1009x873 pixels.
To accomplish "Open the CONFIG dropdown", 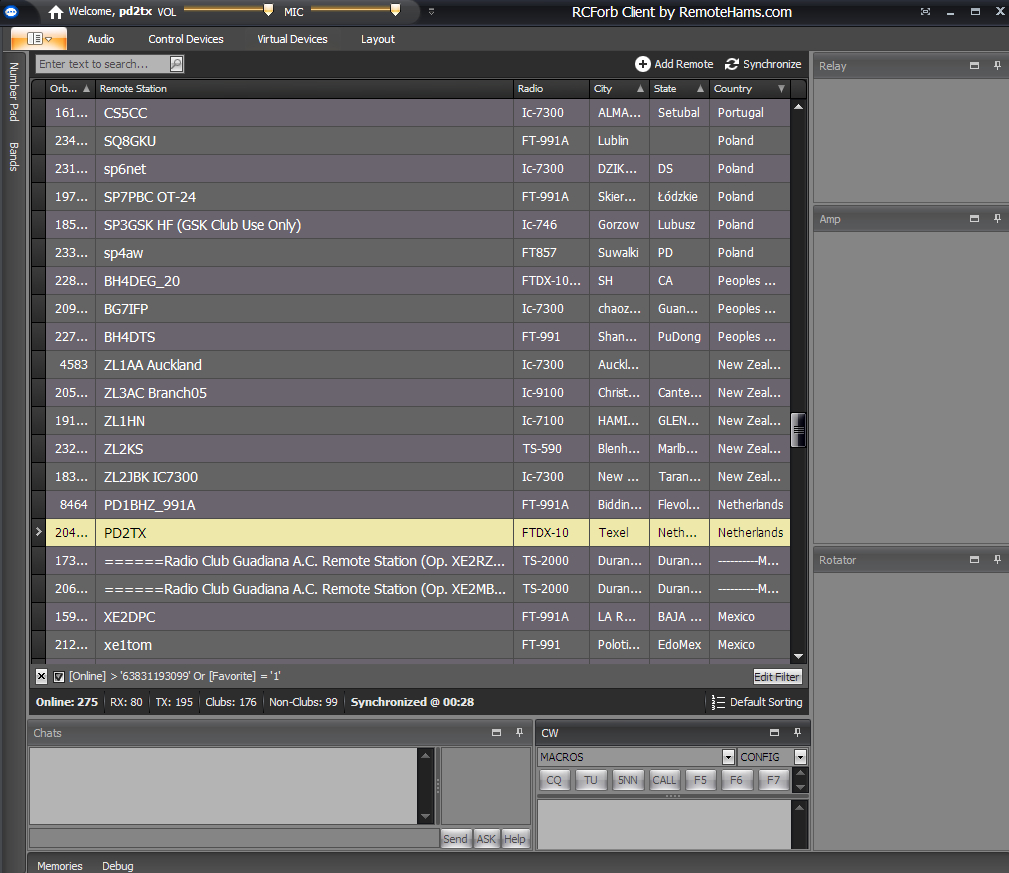I will click(x=800, y=757).
